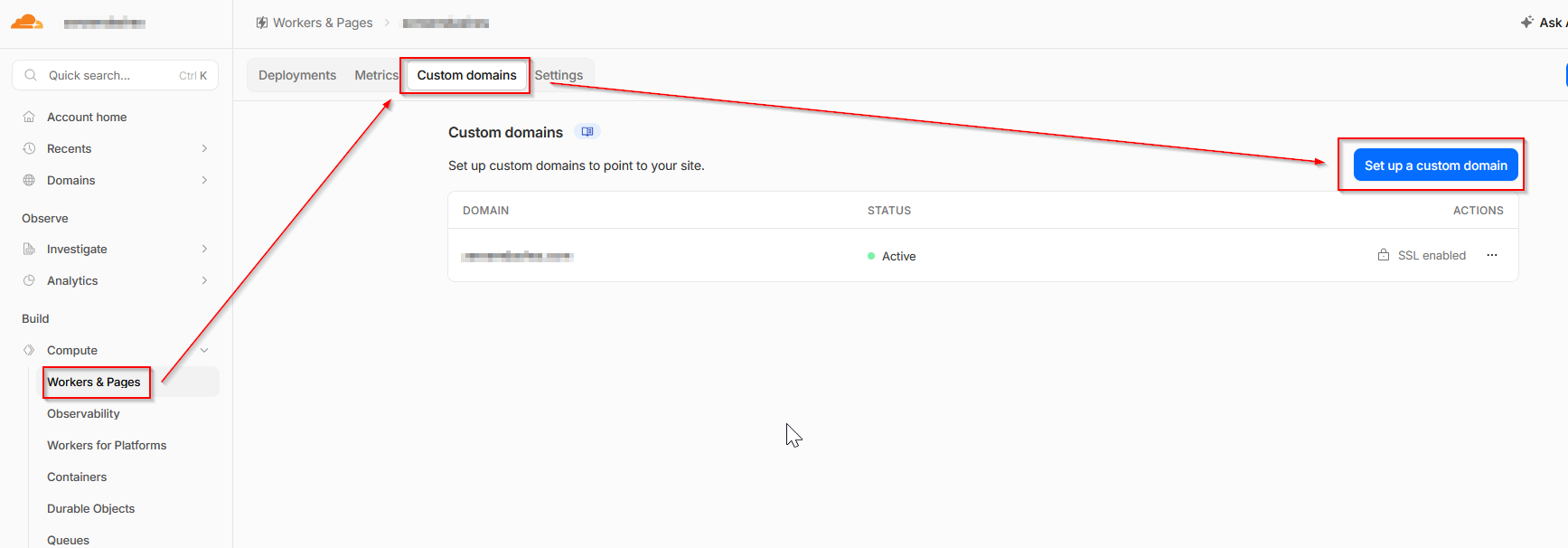Screen dimensions: 1568x548
Task: Click the Analytics pie chart icon
Action: pyautogui.click(x=29, y=280)
